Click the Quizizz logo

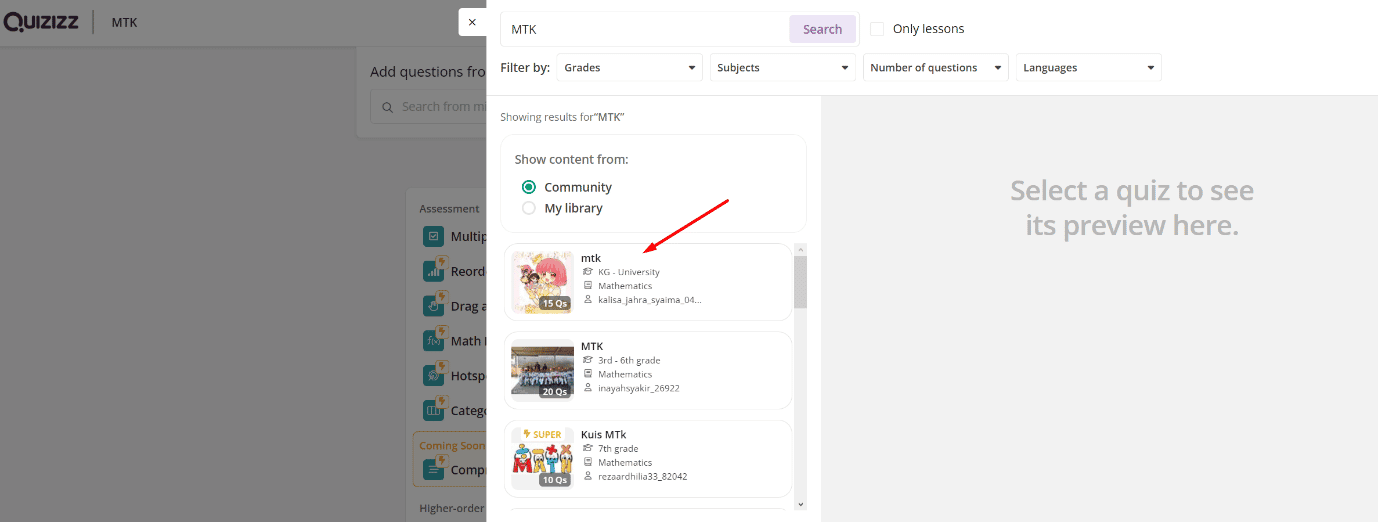[39, 22]
